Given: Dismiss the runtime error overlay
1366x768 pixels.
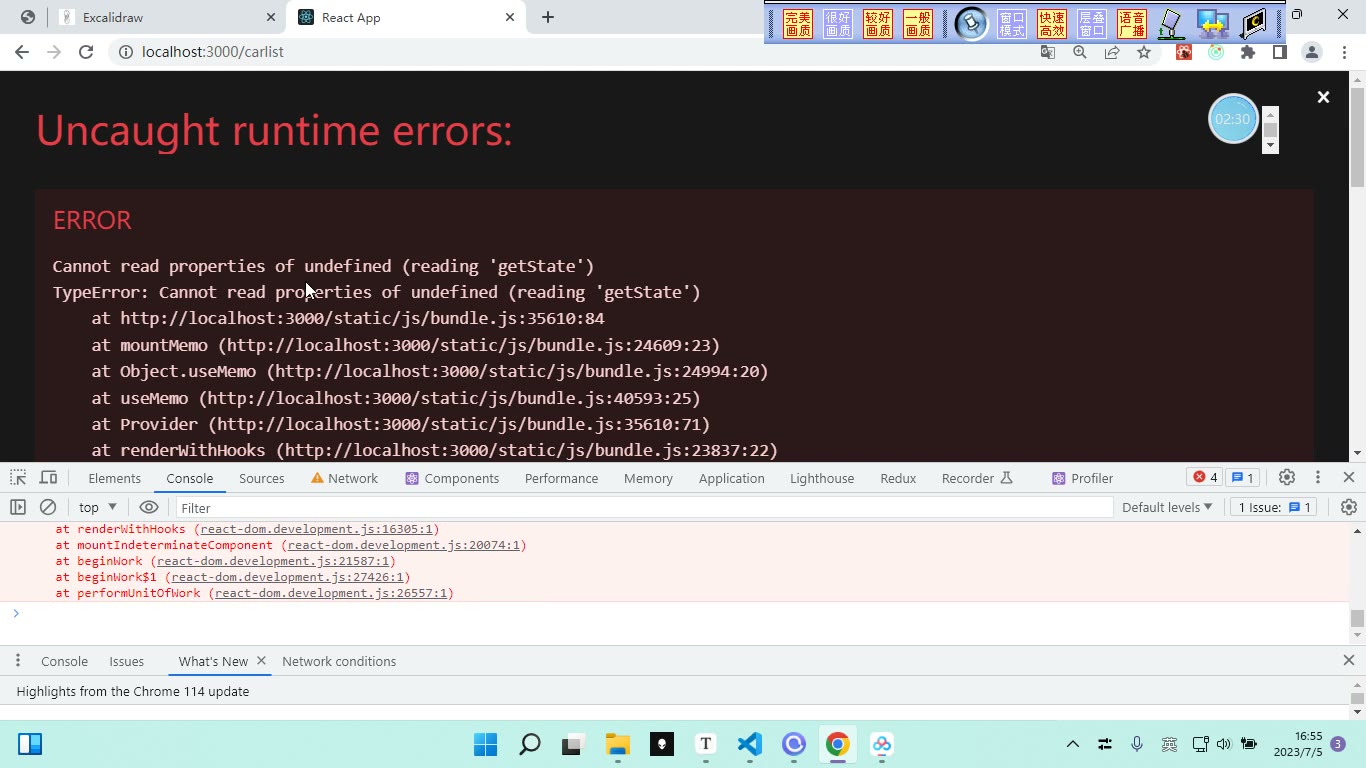Looking at the screenshot, I should click(x=1323, y=97).
